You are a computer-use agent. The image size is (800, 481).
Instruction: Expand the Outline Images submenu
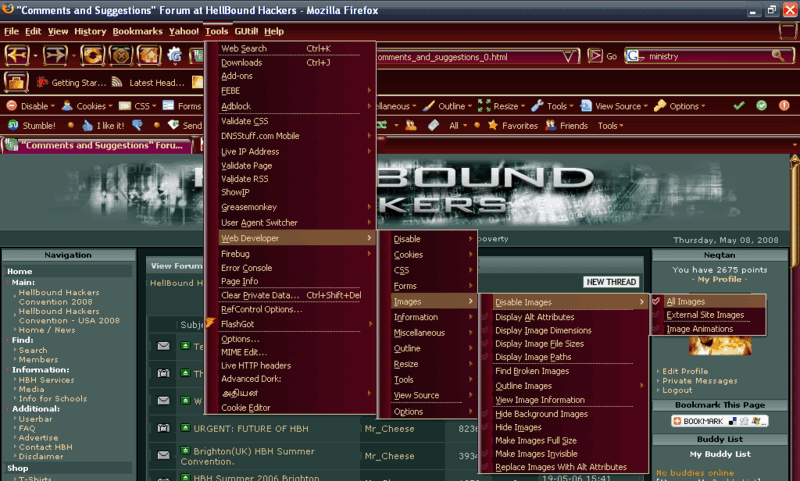coord(564,386)
